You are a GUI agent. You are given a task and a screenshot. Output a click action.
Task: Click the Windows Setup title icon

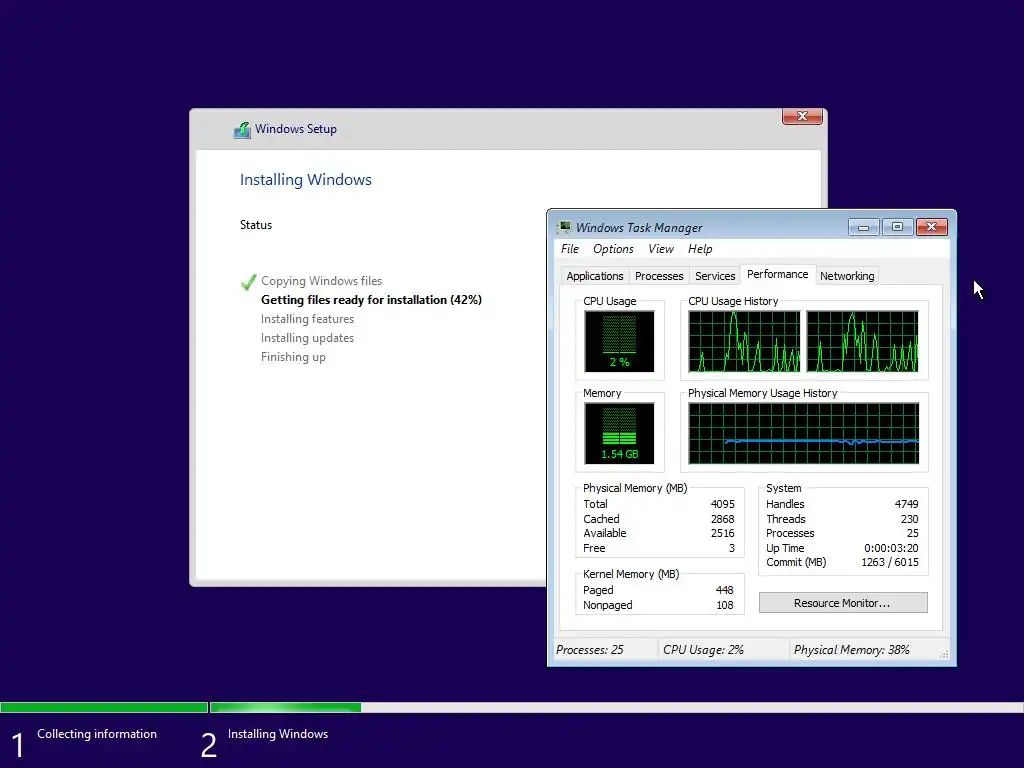pyautogui.click(x=242, y=129)
